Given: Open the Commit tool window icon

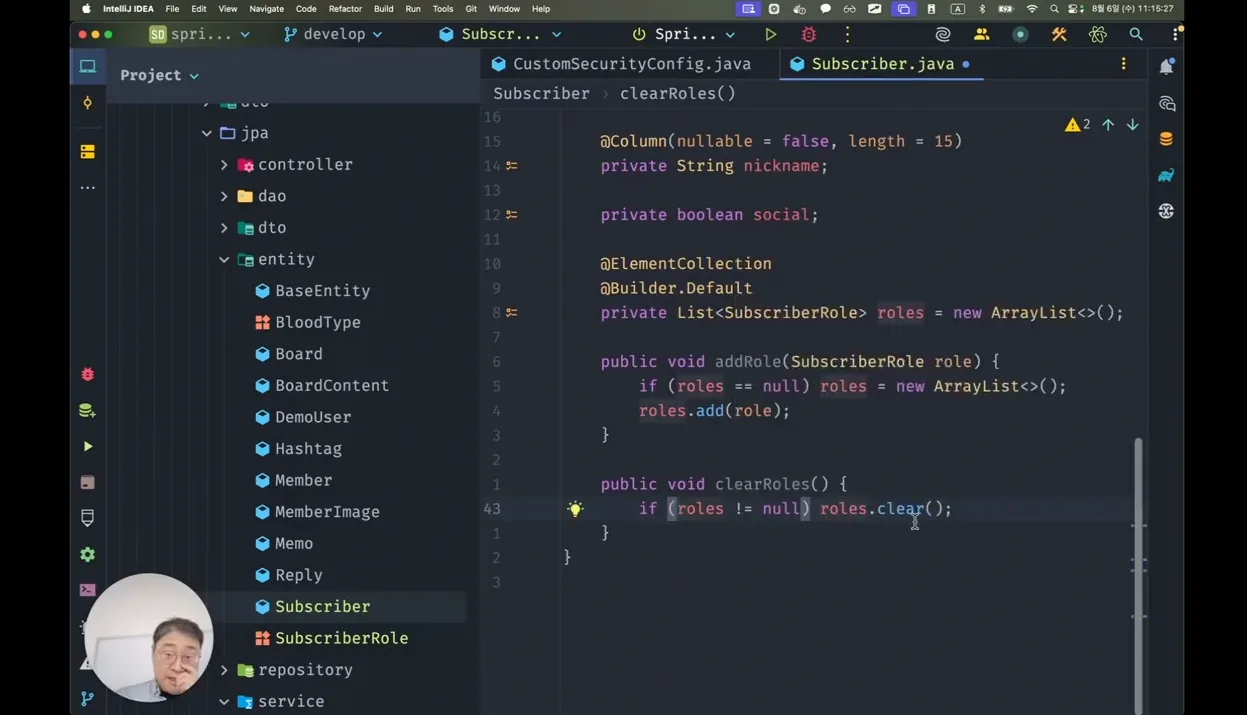Looking at the screenshot, I should tap(88, 103).
